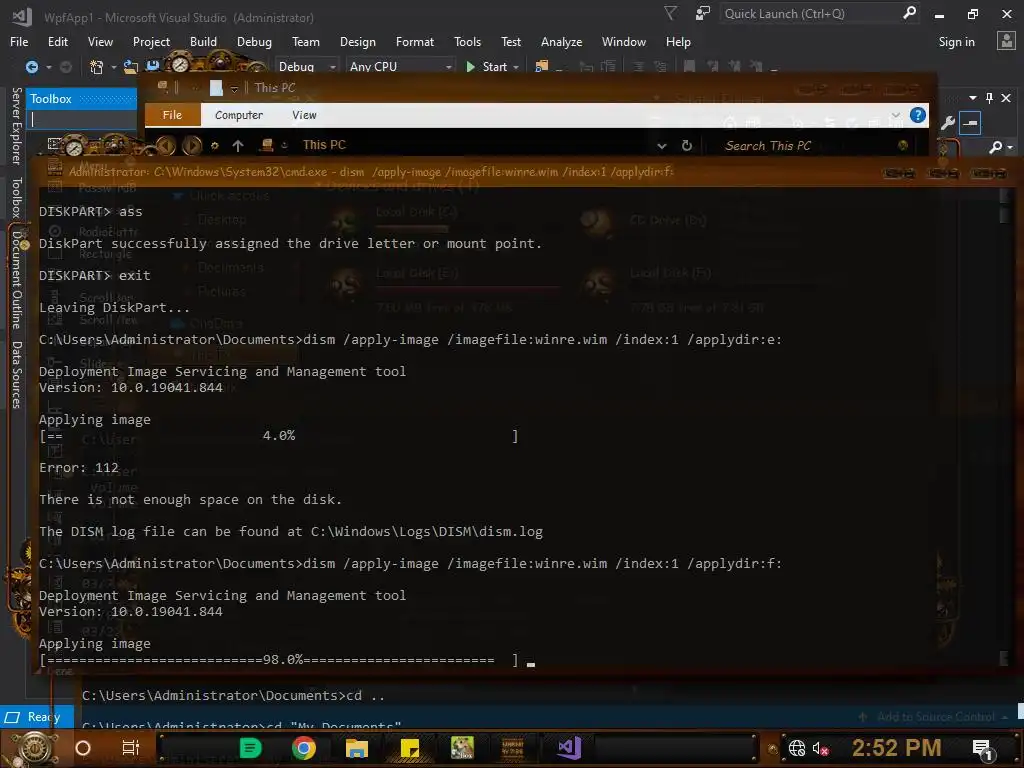
Task: Click the 2:52 PM taskbar clock
Action: (x=896, y=748)
